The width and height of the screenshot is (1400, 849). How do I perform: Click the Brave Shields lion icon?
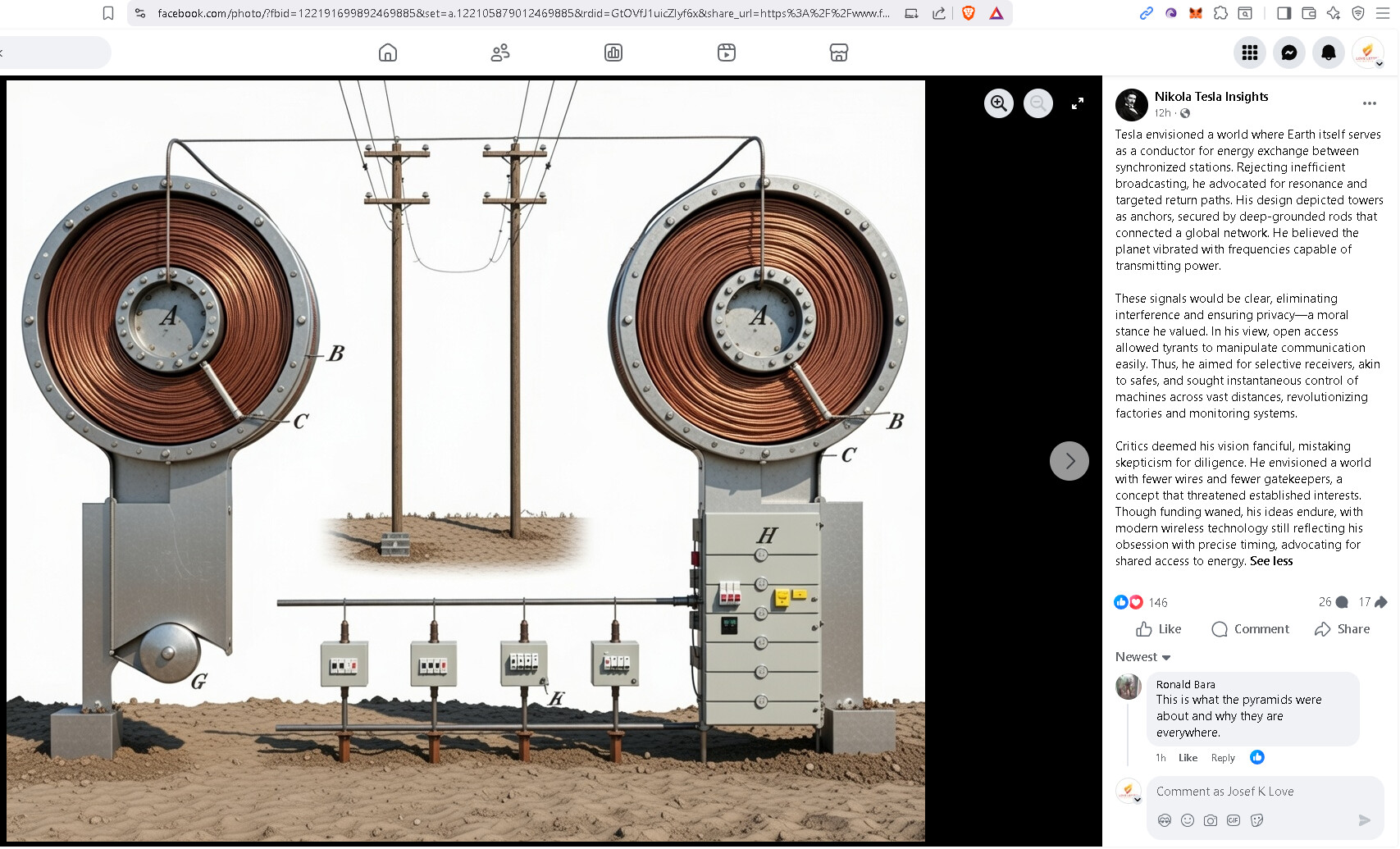(969, 13)
